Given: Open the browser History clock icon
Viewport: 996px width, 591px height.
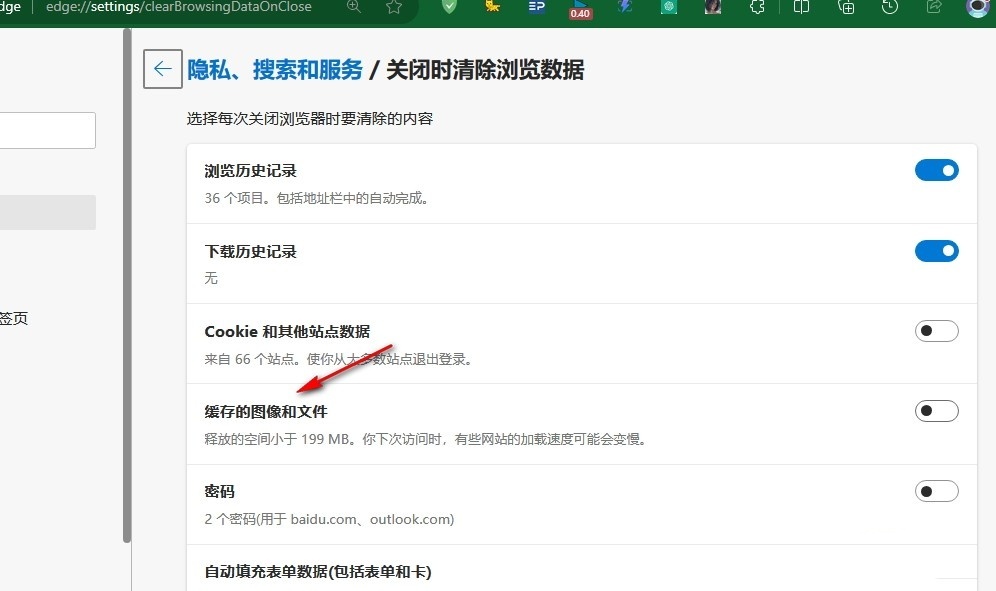Looking at the screenshot, I should click(890, 7).
